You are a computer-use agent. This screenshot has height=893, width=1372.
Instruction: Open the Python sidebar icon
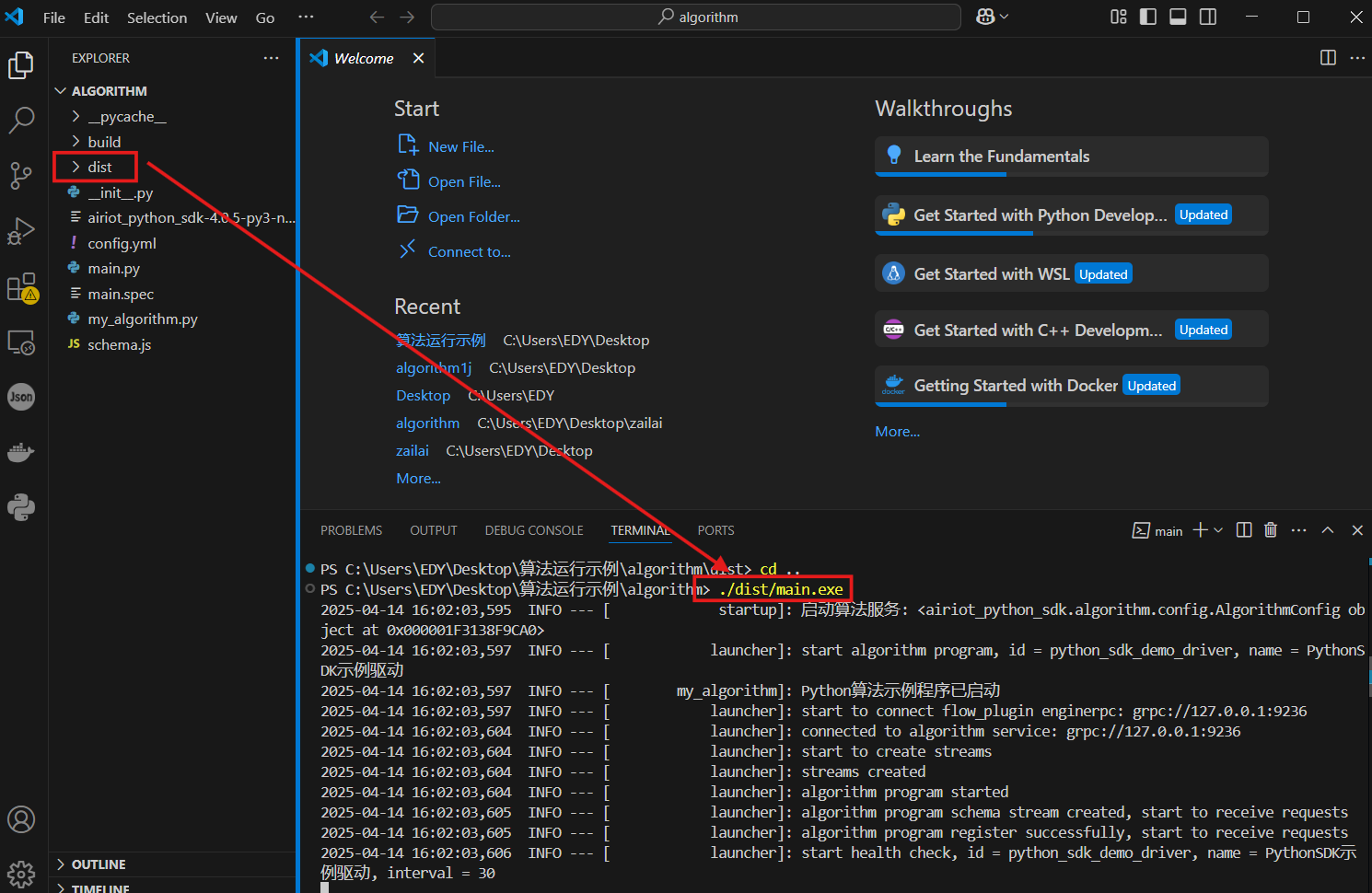pos(21,507)
